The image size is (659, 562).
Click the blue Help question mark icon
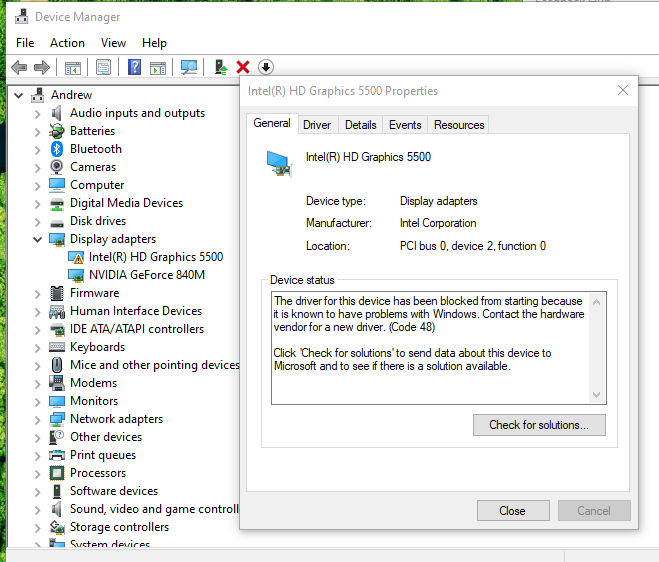click(x=134, y=67)
